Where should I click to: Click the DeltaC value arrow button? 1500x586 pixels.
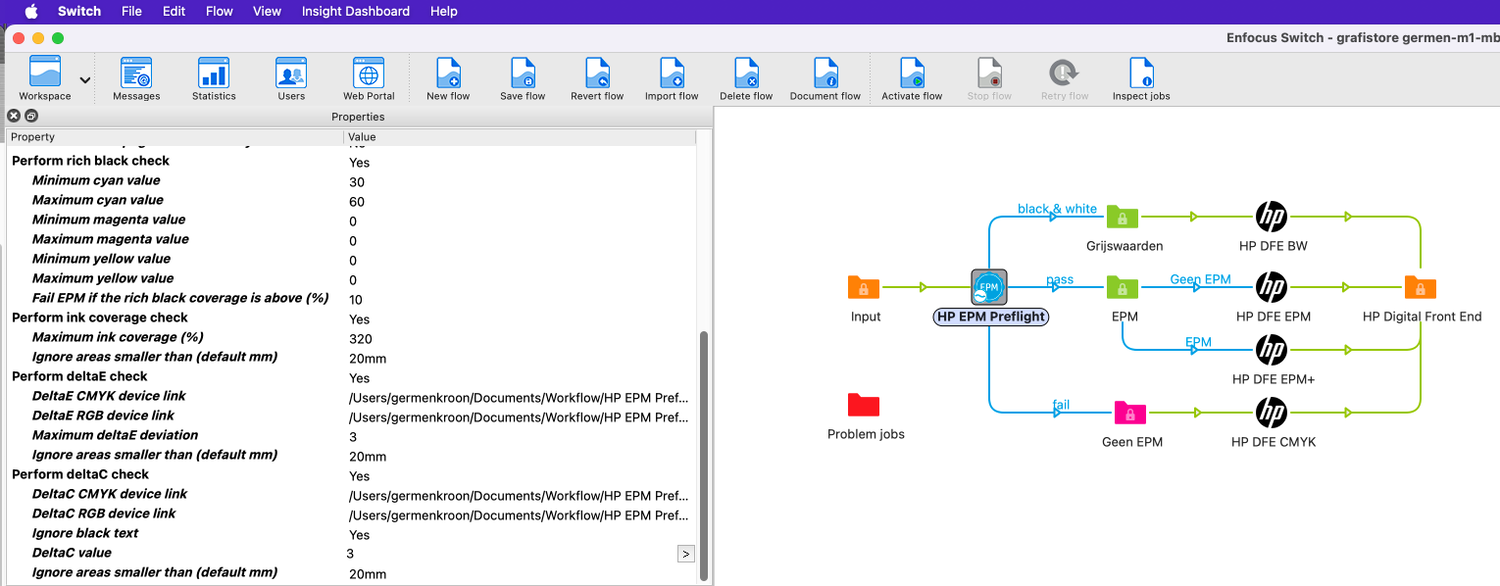686,553
